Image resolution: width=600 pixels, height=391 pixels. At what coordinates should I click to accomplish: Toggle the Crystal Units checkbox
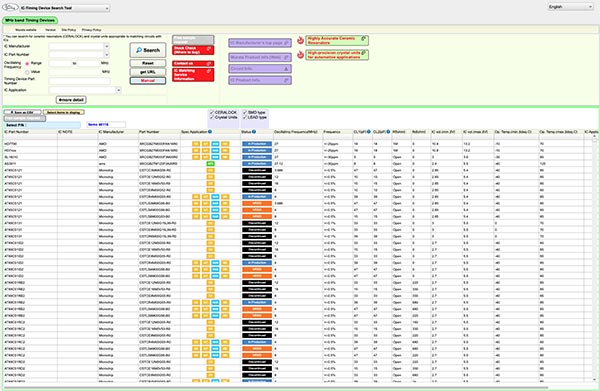[212, 117]
